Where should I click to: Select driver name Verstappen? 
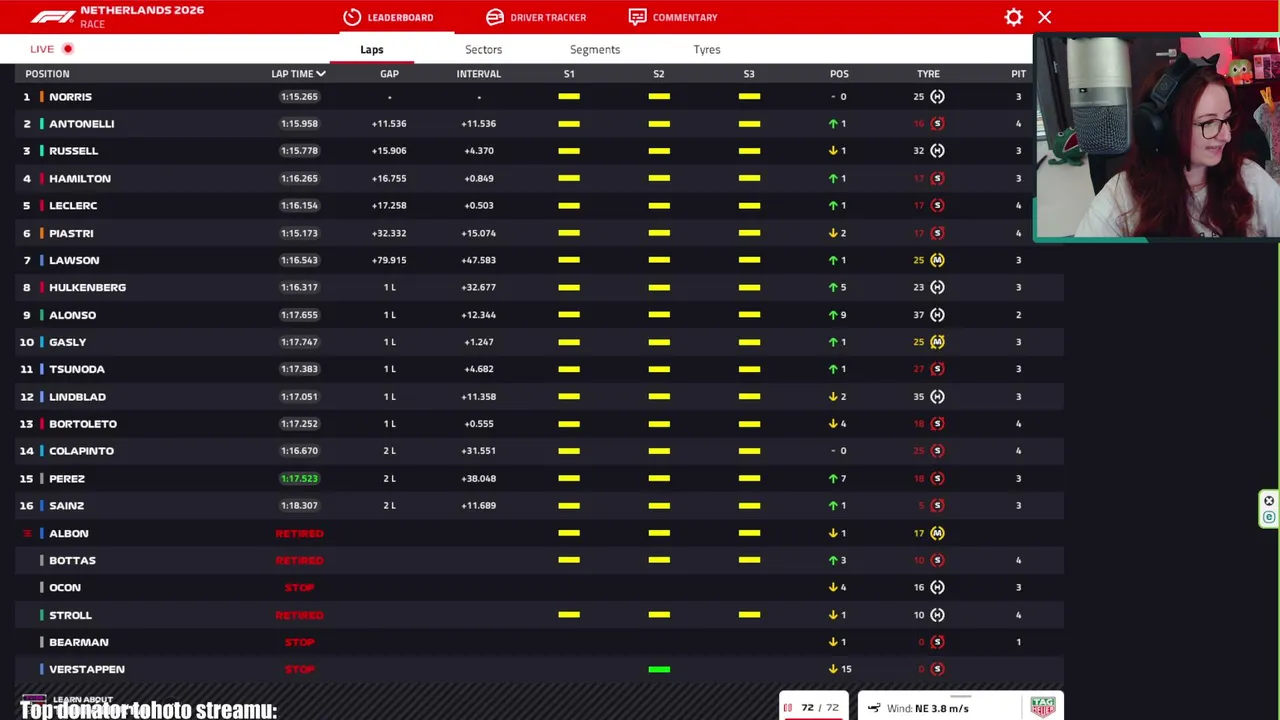(87, 669)
